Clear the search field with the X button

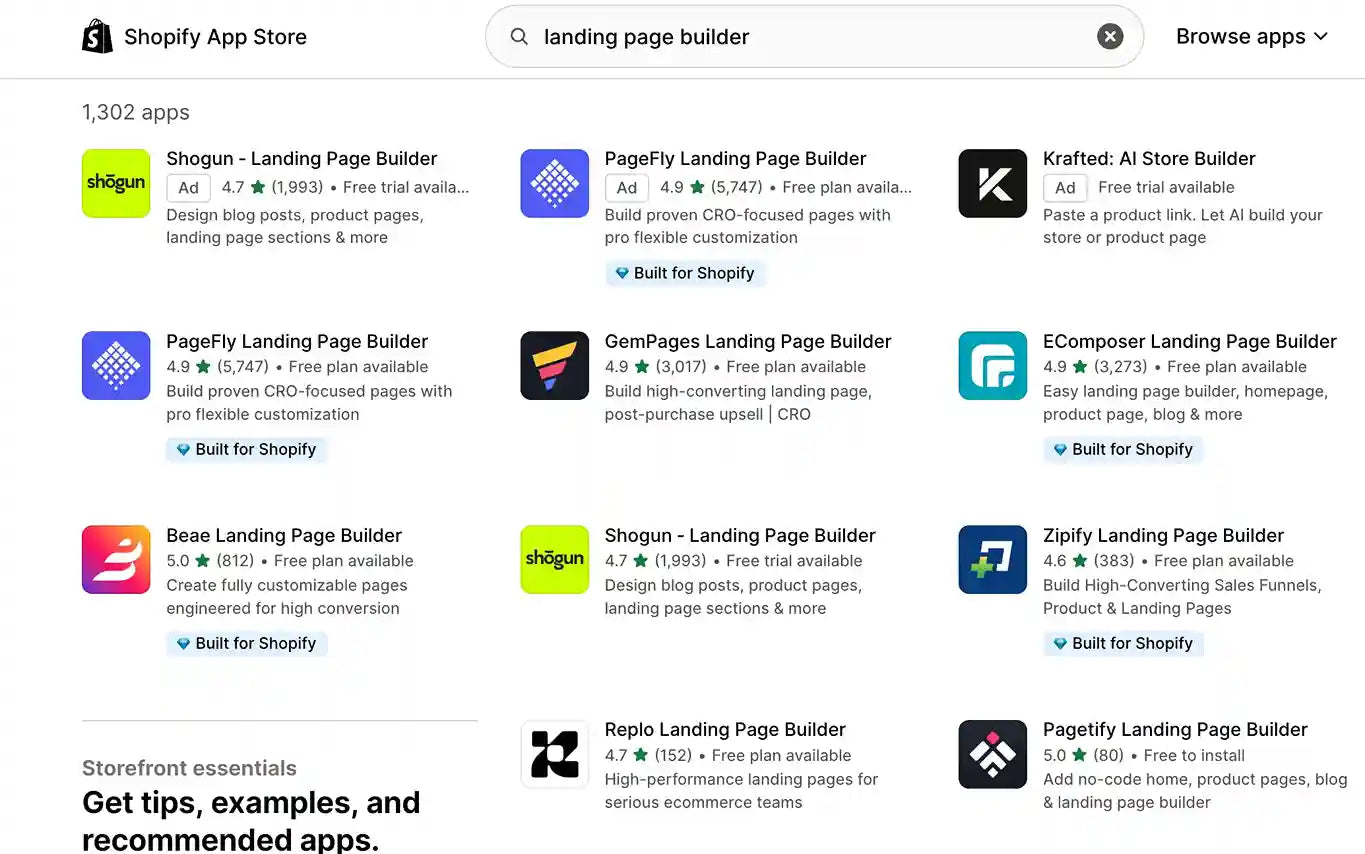(1110, 36)
